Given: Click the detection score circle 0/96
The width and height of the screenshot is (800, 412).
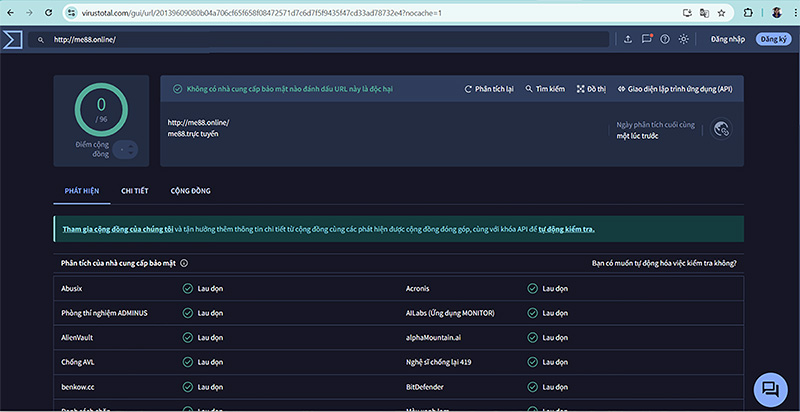Looking at the screenshot, I should click(x=101, y=110).
